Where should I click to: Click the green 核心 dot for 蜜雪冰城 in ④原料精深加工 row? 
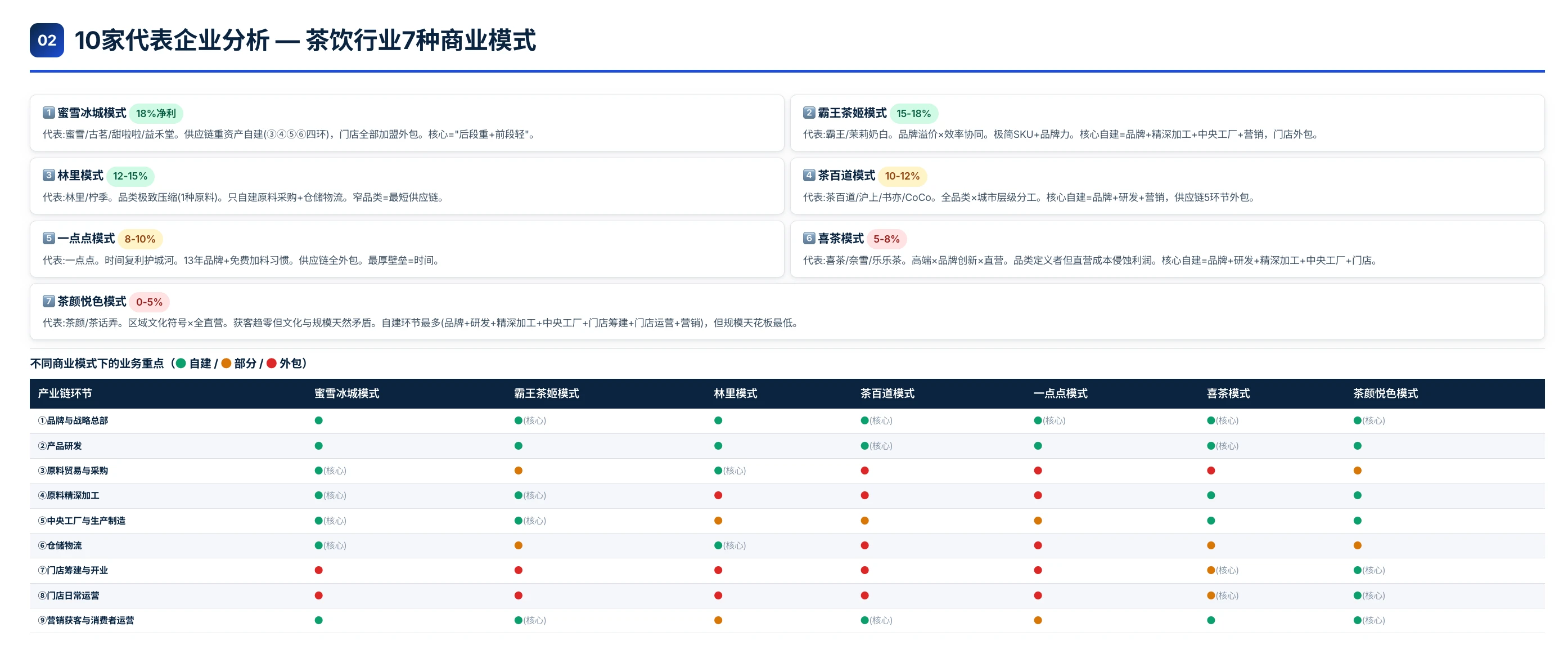tap(318, 496)
